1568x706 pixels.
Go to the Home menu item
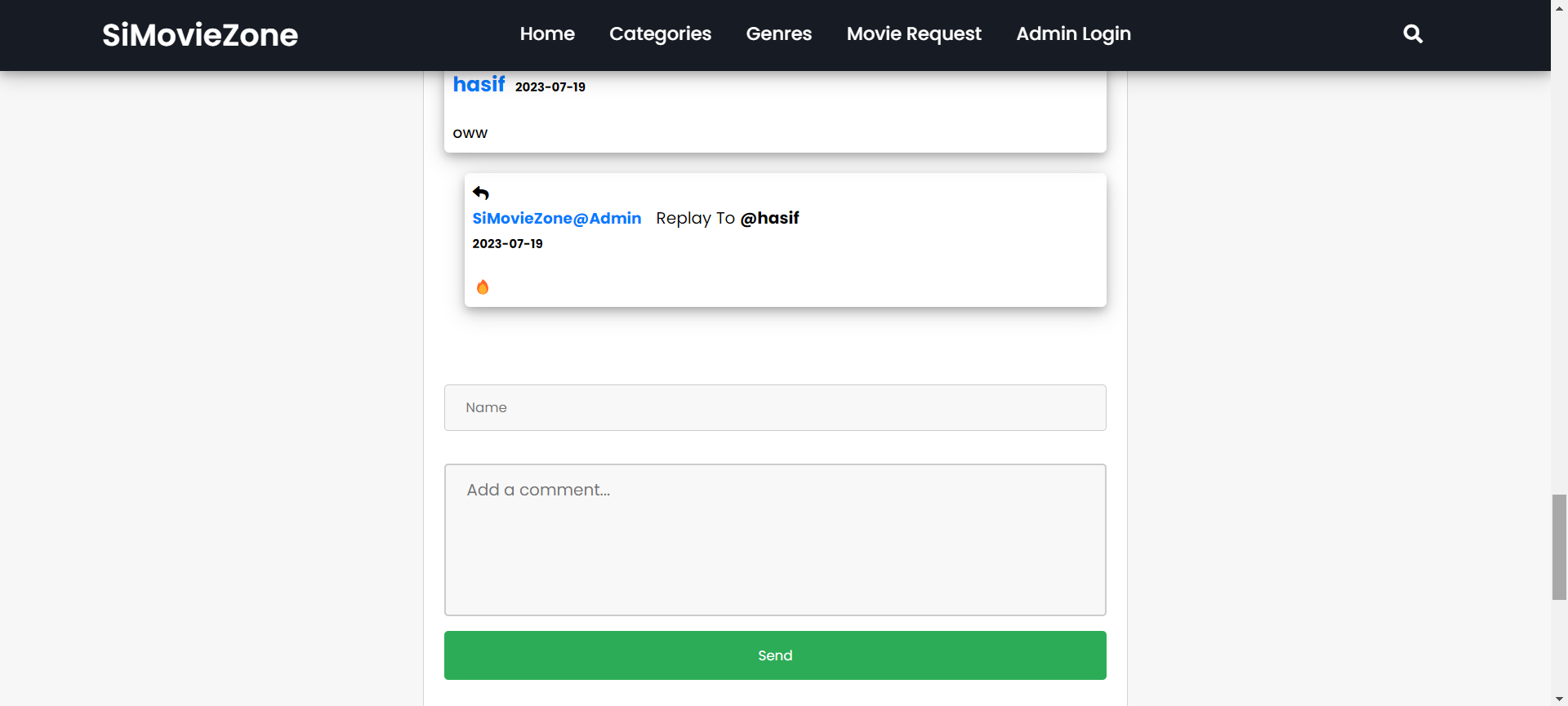click(x=547, y=33)
